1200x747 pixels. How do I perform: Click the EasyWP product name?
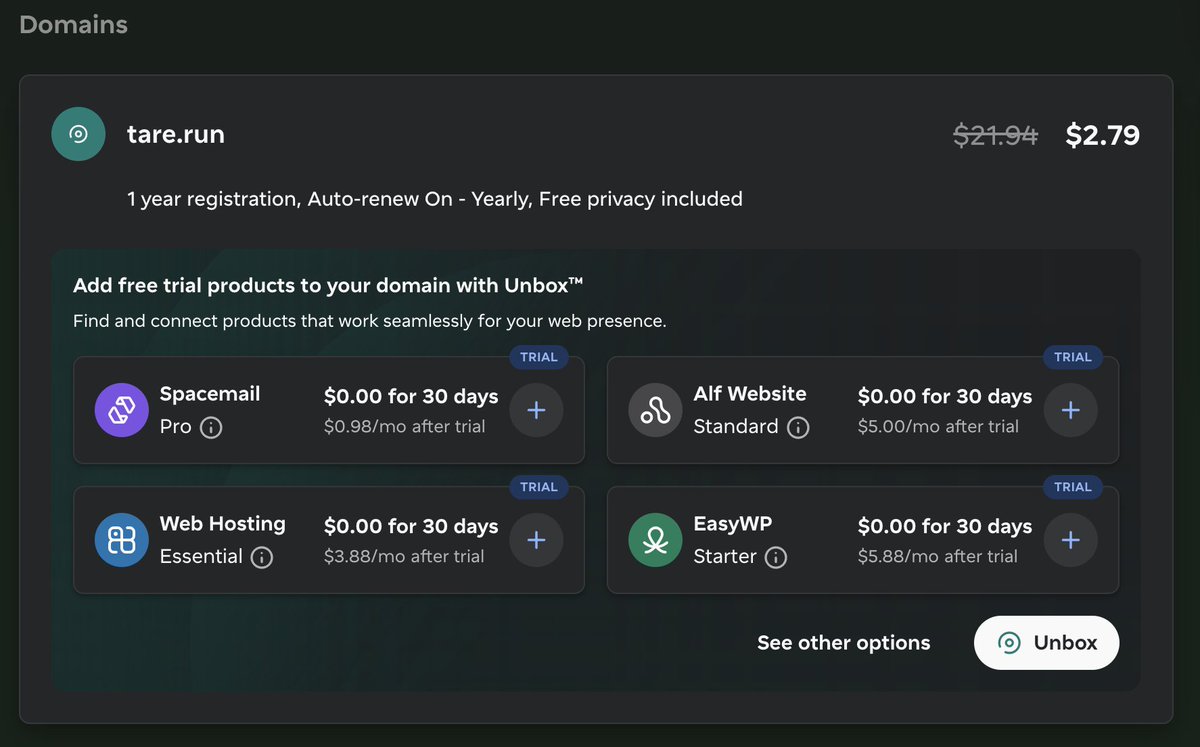[733, 524]
